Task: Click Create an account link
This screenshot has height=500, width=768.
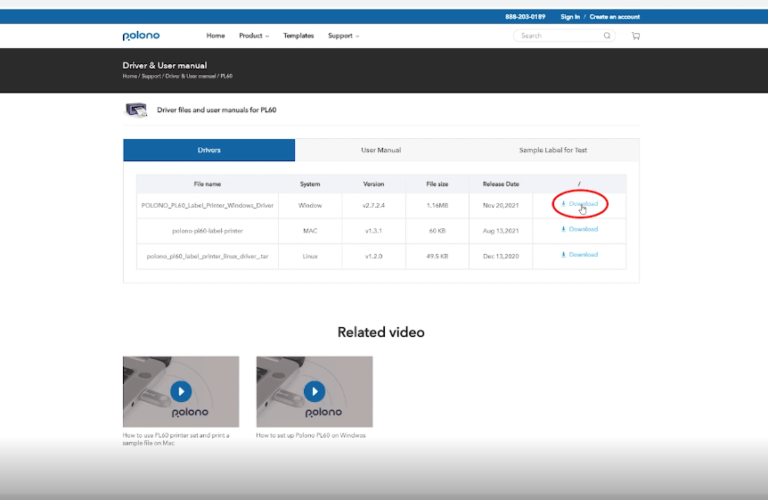Action: pyautogui.click(x=615, y=17)
